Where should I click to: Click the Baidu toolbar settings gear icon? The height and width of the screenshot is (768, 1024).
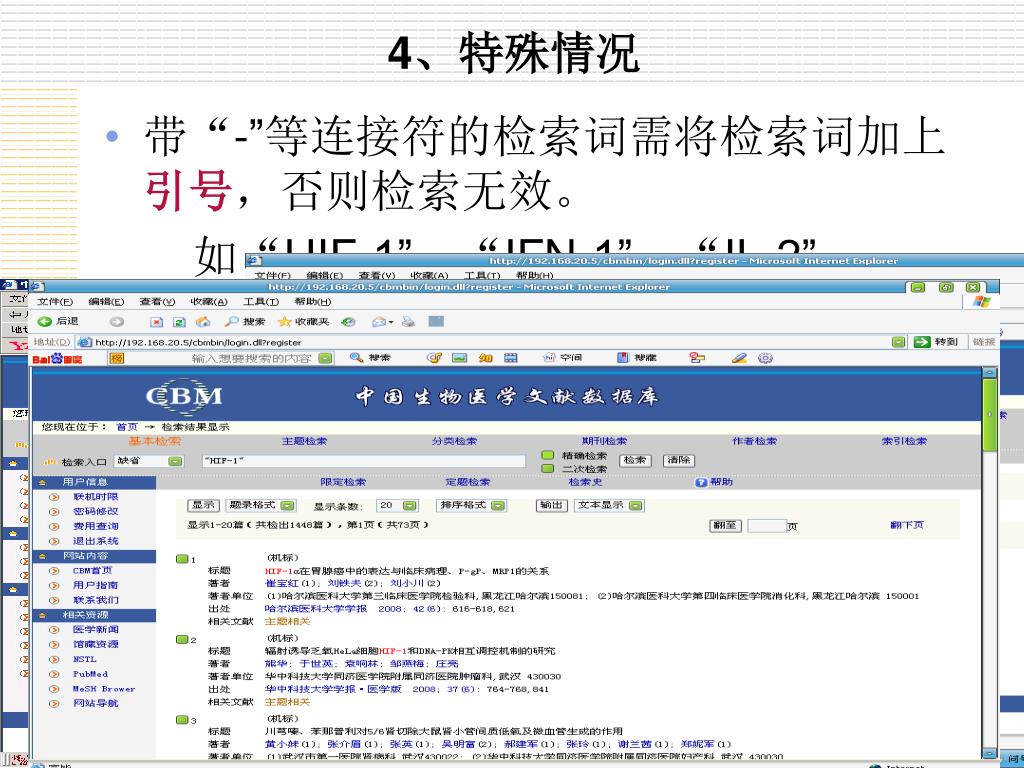coord(765,358)
